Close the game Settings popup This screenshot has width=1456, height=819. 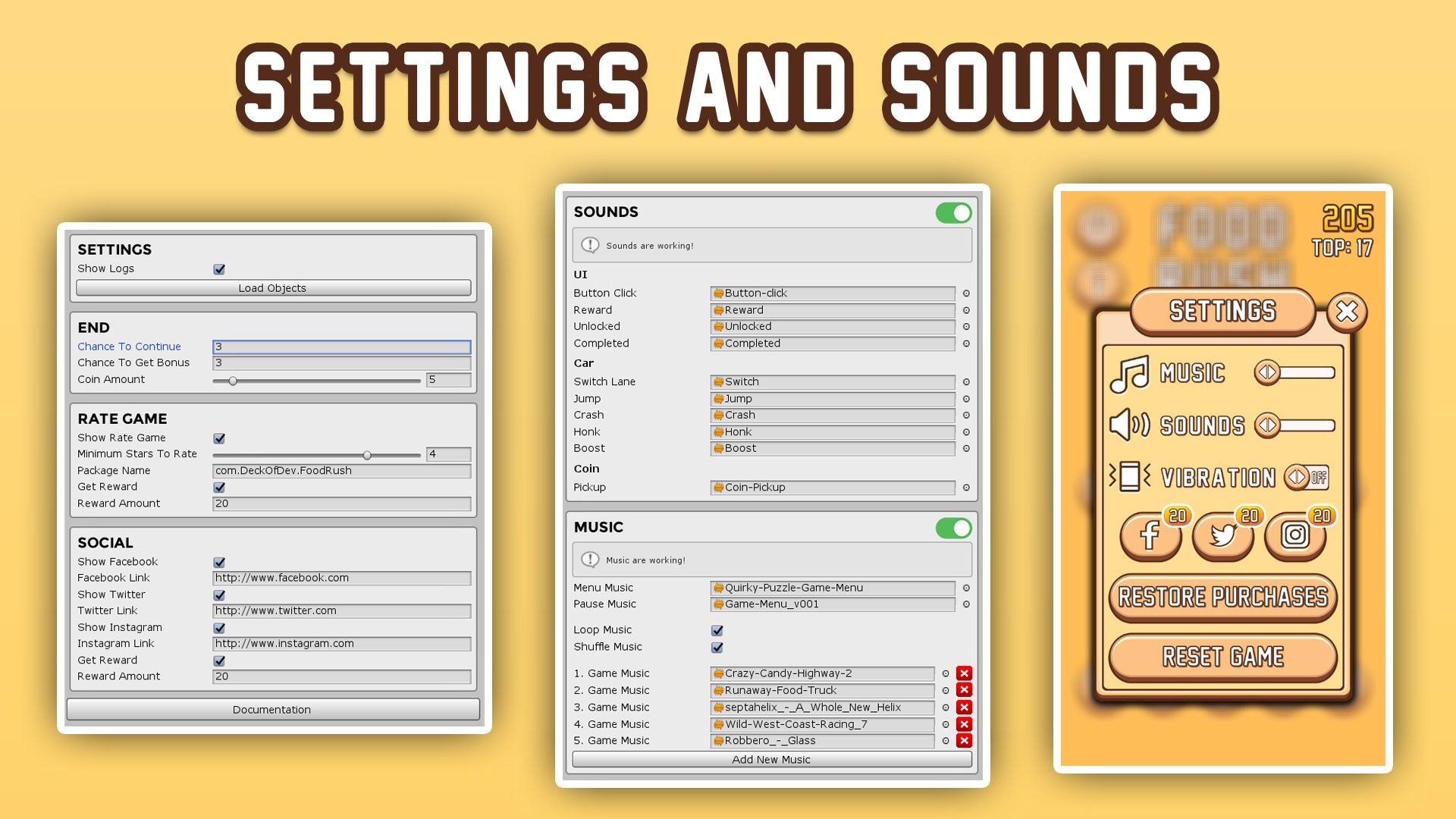click(1347, 312)
